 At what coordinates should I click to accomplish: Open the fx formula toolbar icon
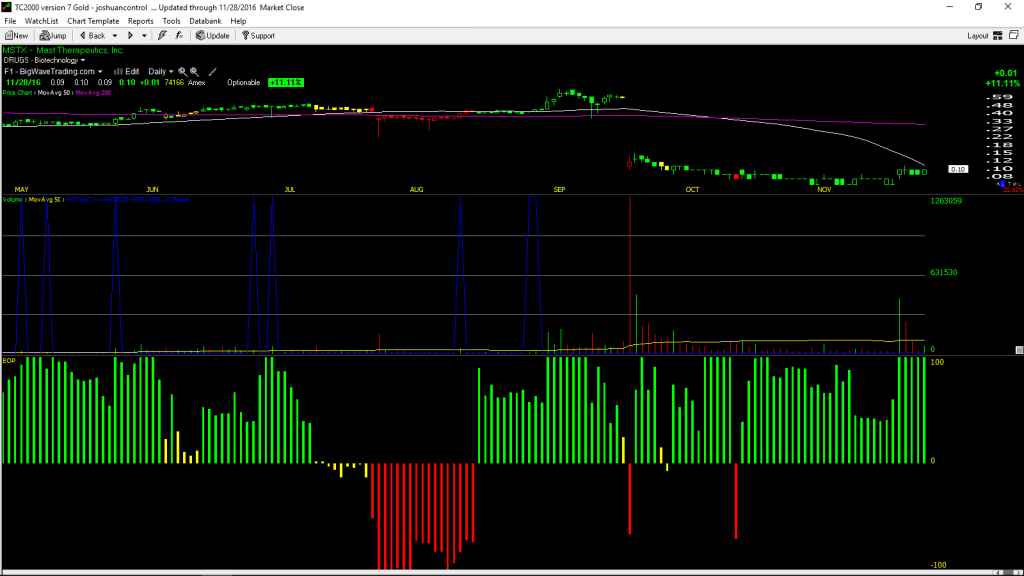[x=179, y=36]
